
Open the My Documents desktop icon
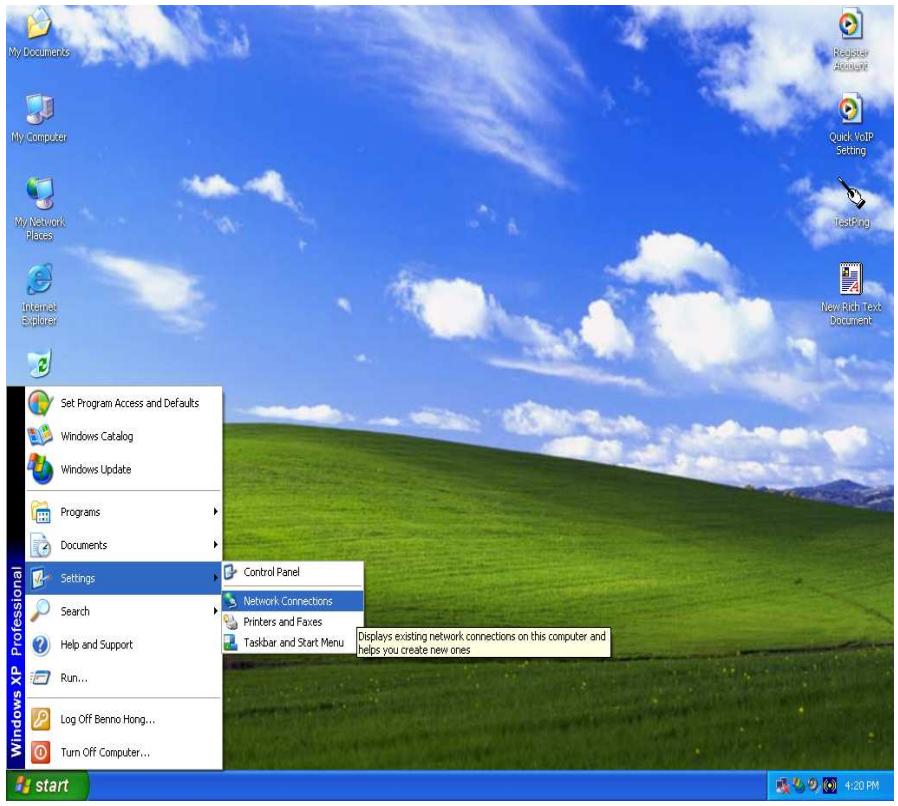pyautogui.click(x=39, y=33)
